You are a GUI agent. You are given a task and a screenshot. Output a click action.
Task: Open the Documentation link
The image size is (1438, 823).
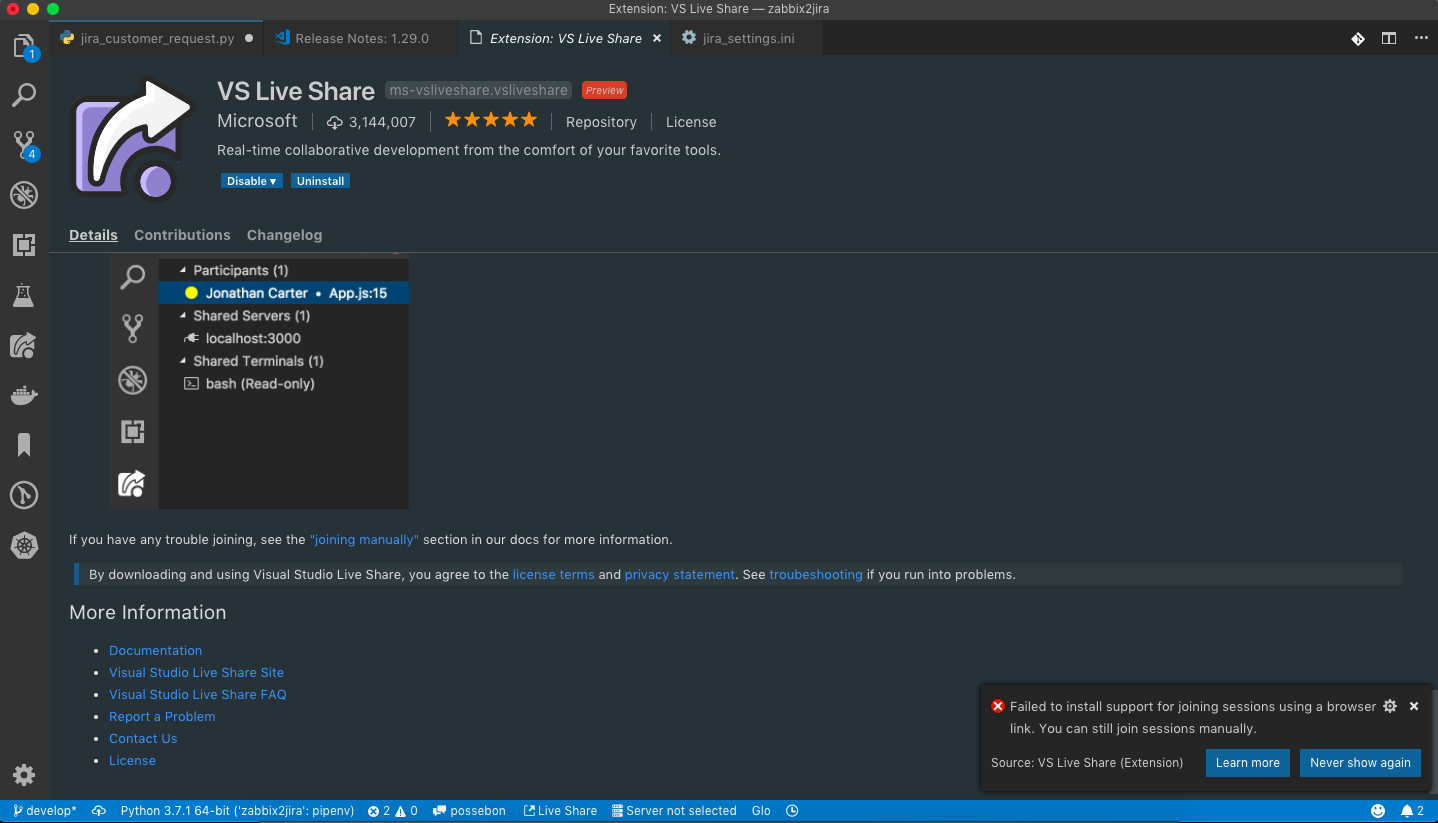point(155,650)
